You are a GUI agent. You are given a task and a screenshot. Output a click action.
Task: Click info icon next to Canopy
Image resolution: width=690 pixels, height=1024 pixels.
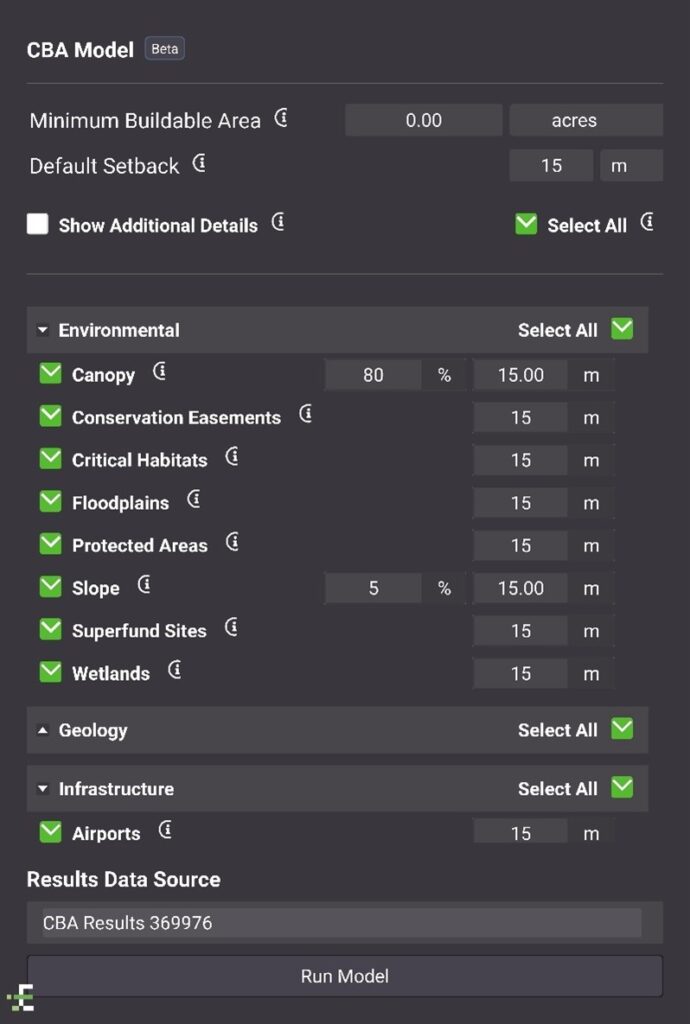[159, 373]
